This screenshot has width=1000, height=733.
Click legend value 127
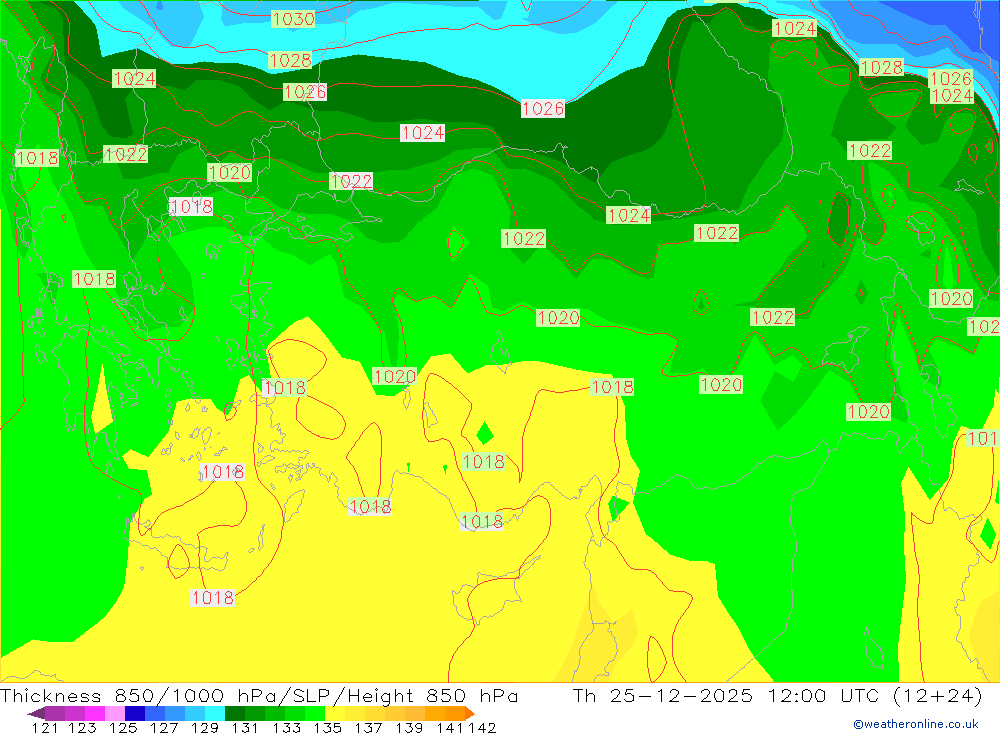click(164, 727)
